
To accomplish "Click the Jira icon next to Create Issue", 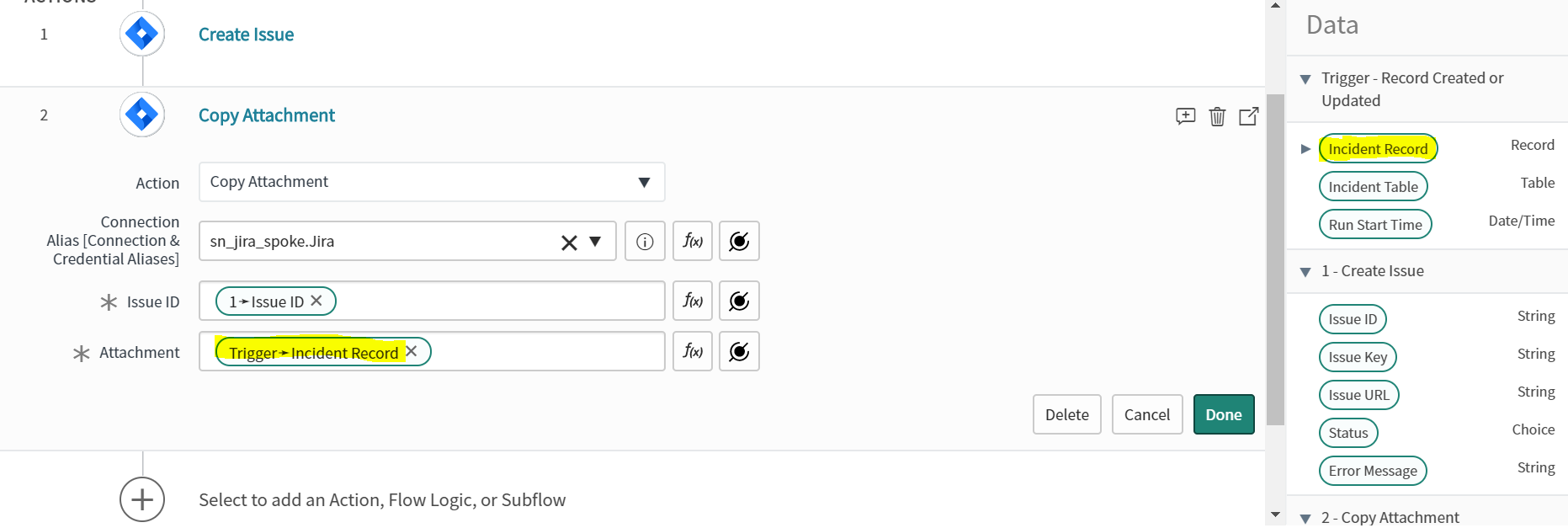I will 142,34.
